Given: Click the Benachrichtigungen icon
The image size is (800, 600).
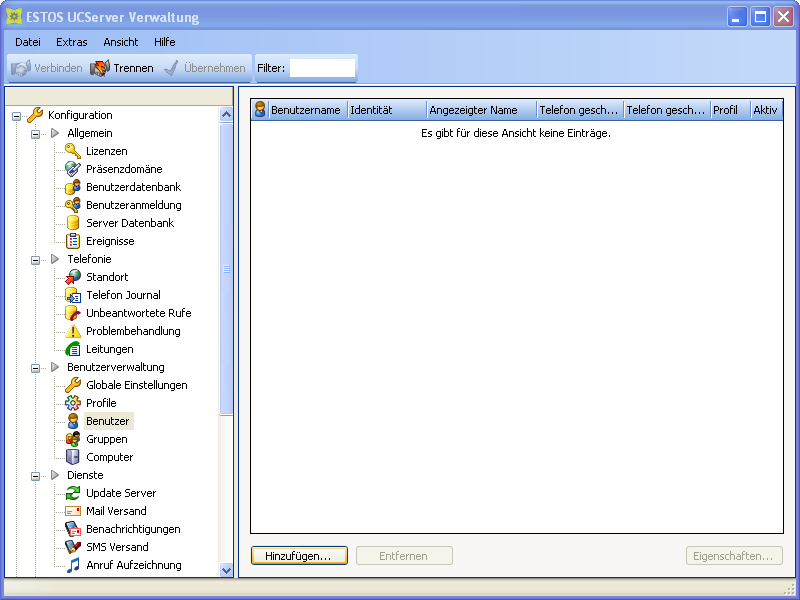Looking at the screenshot, I should (73, 529).
